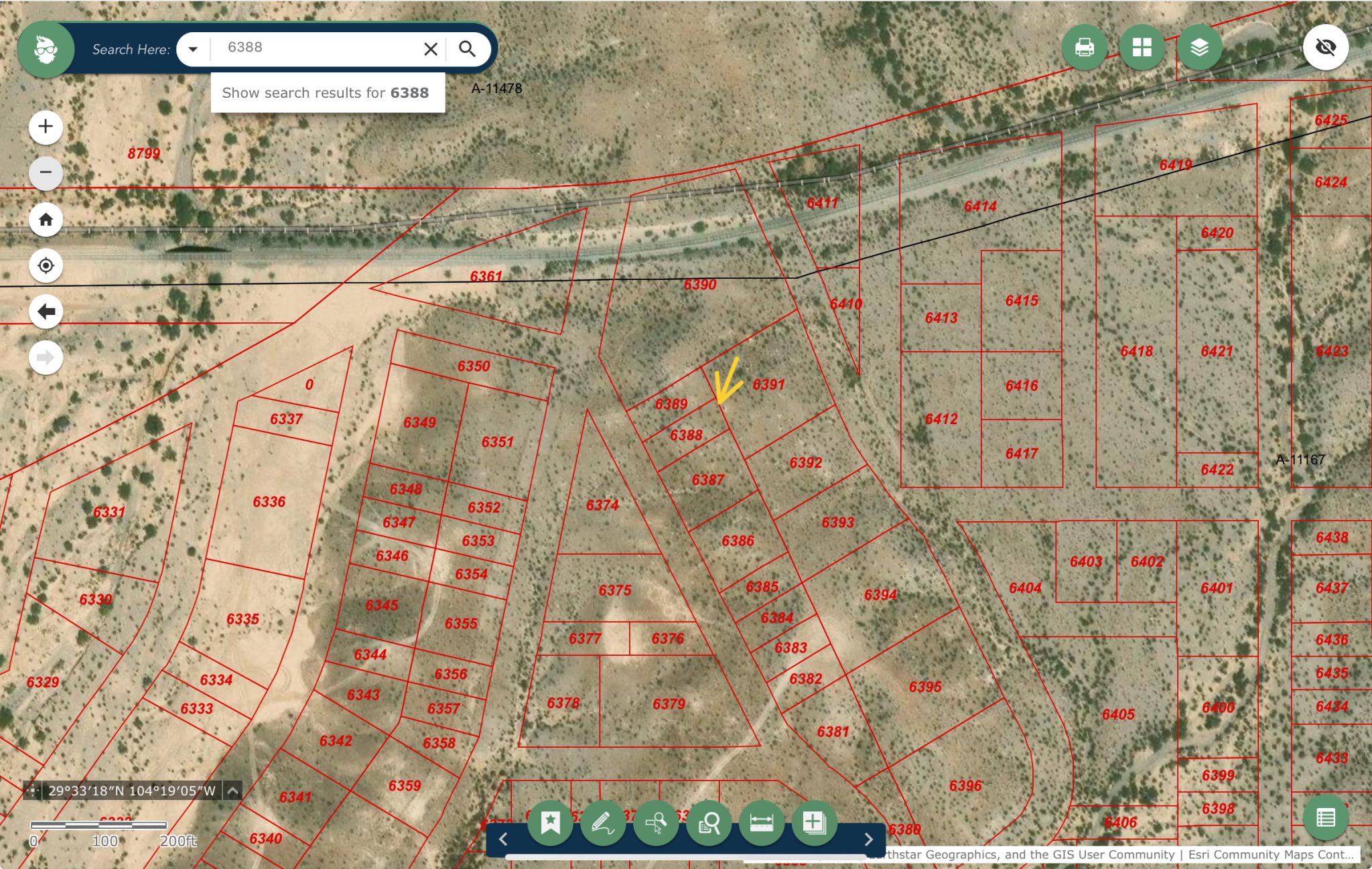Image resolution: width=1372 pixels, height=869 pixels.
Task: Click parcel label 6379
Action: pos(669,704)
